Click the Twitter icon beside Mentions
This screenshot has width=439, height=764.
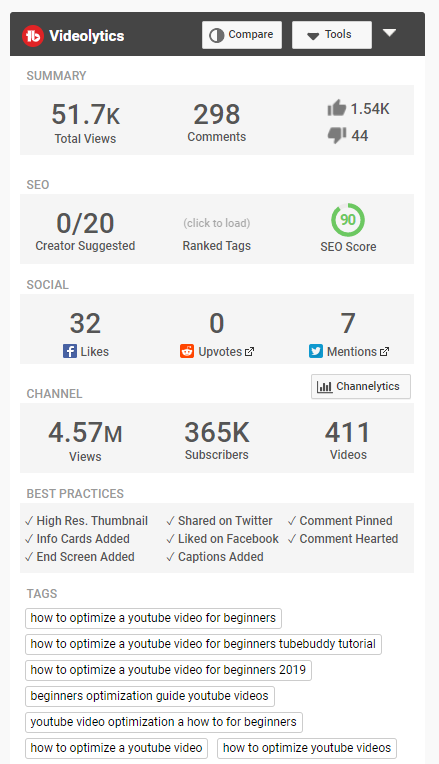pos(316,351)
